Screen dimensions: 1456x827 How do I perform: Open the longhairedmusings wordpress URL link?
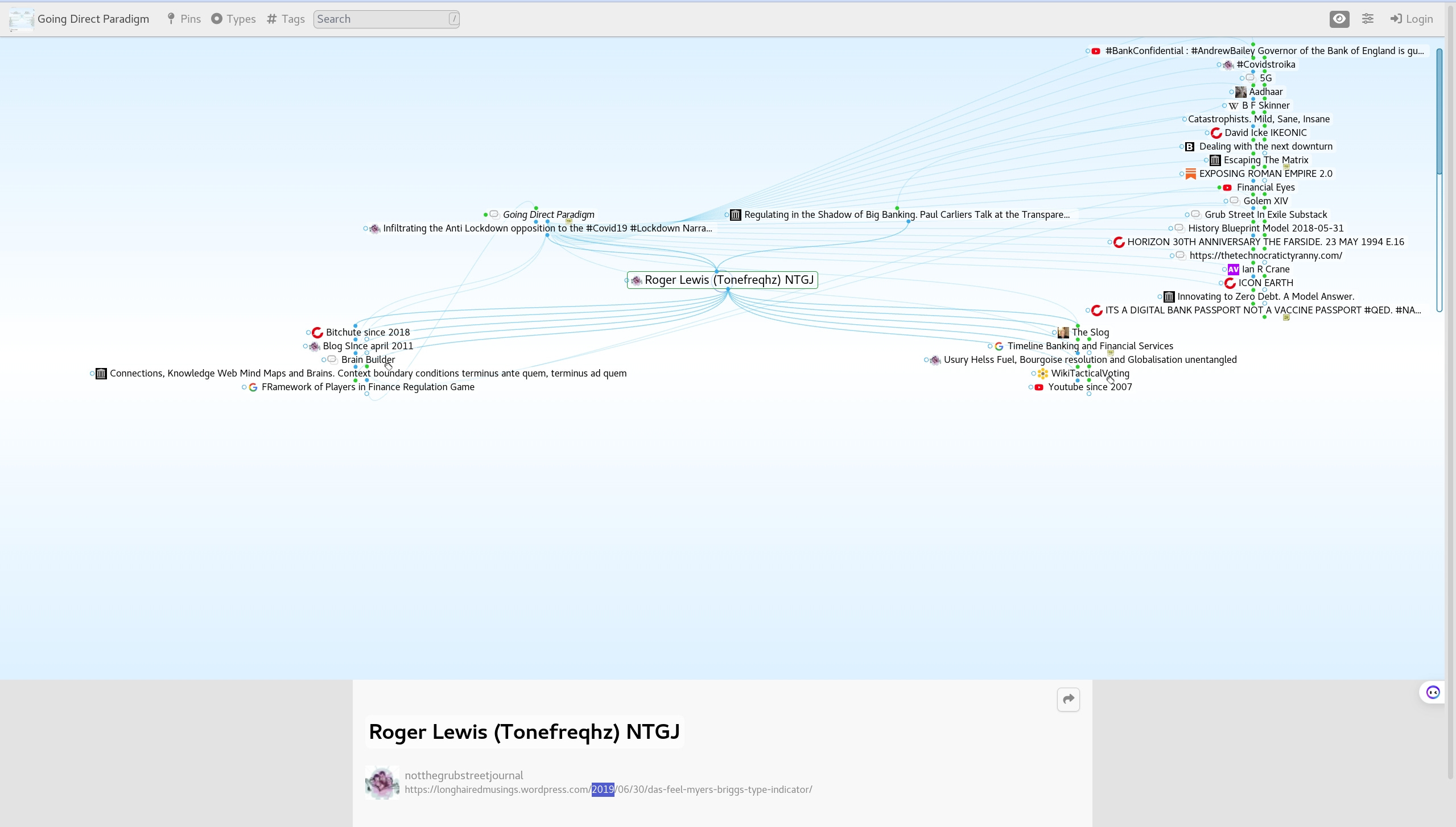pos(608,789)
